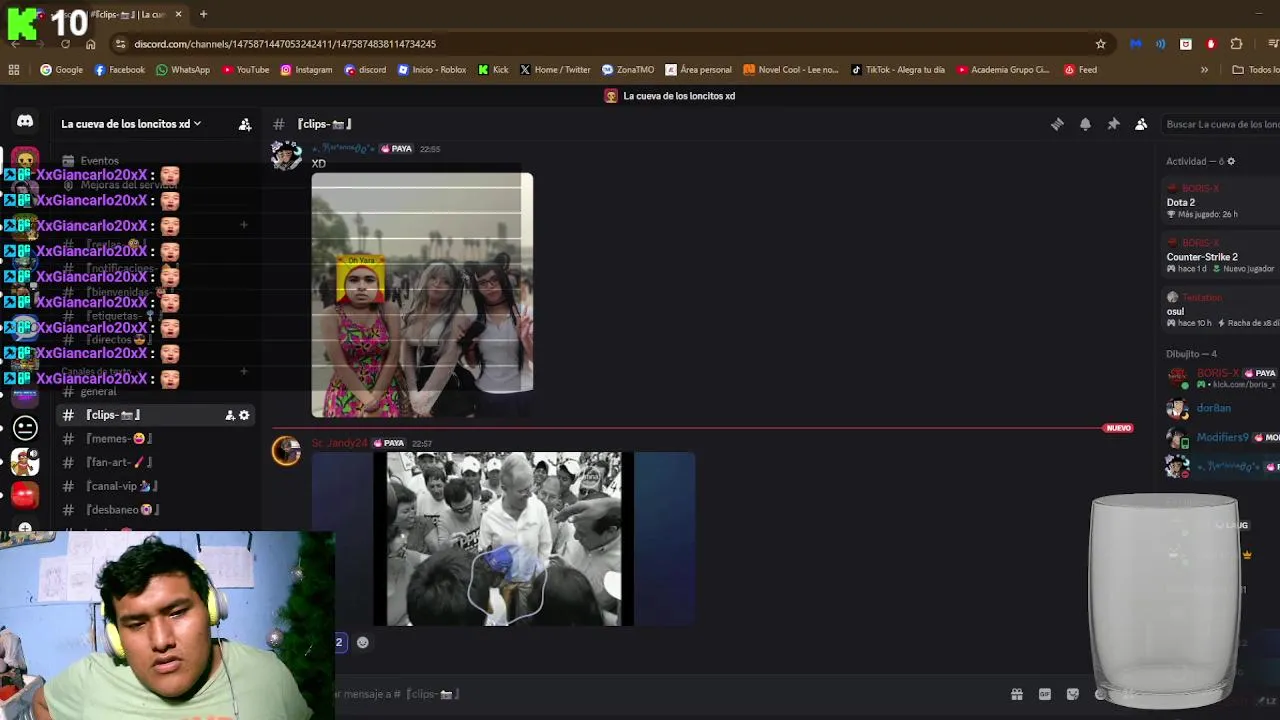Click the server search box
Image resolution: width=1280 pixels, height=720 pixels.
(1220, 124)
